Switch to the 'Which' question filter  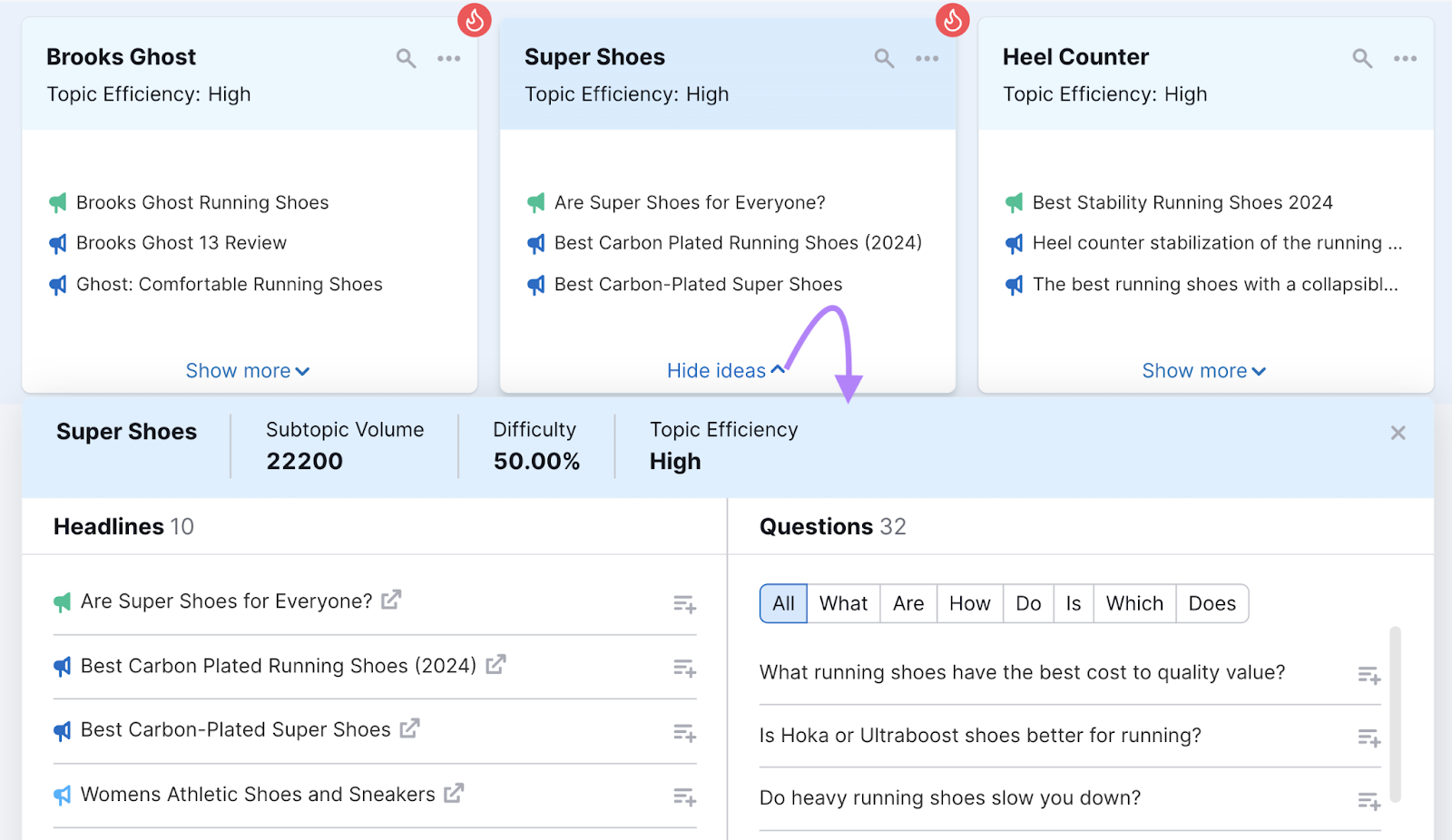(1134, 603)
